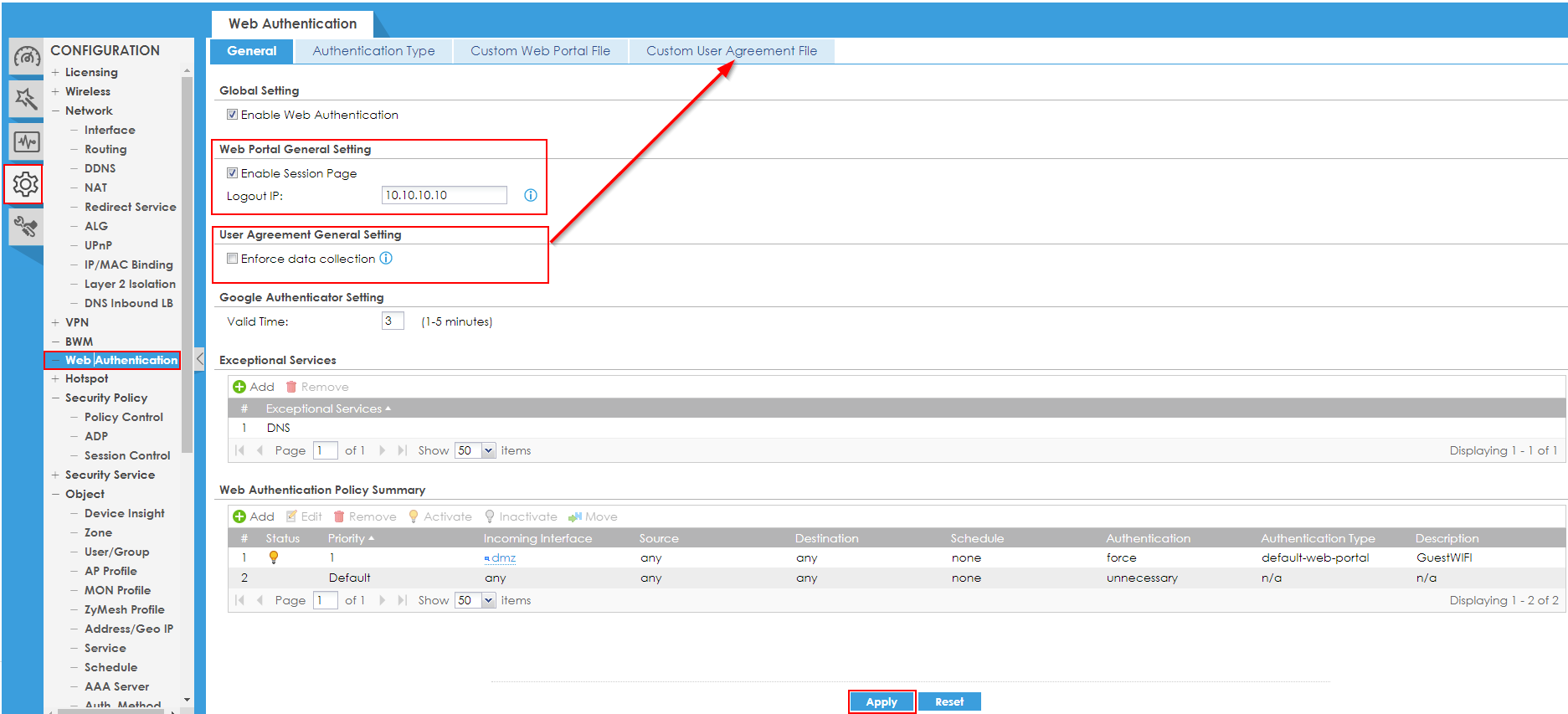
Task: Open Show items dropdown in Exceptional Services
Action: point(488,450)
